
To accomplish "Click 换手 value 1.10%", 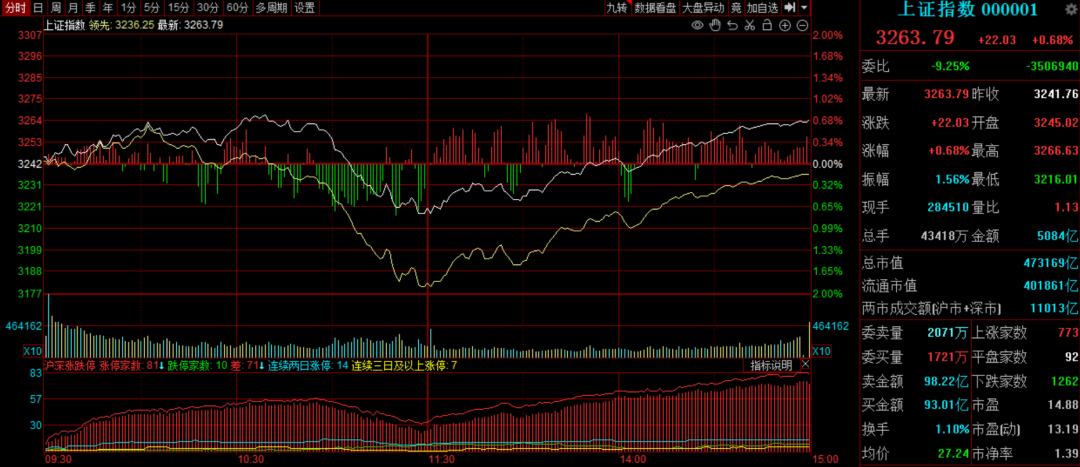I will click(953, 429).
